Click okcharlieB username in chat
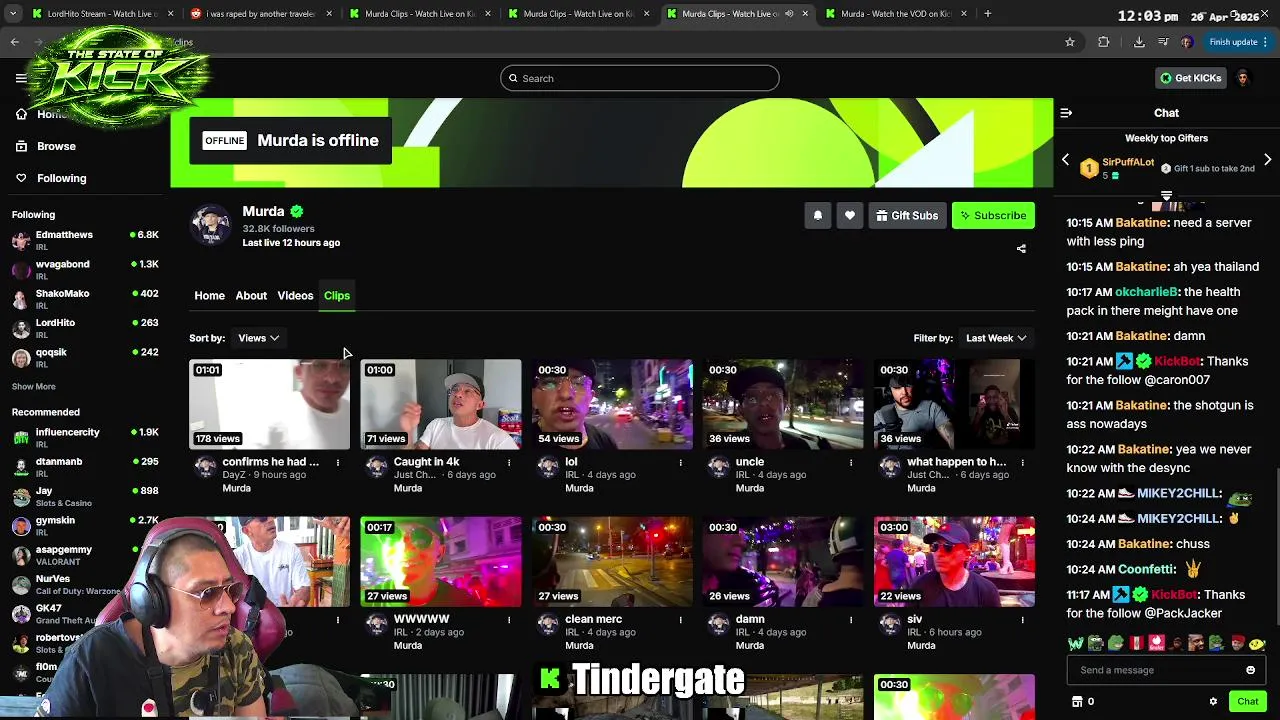 (x=1146, y=292)
